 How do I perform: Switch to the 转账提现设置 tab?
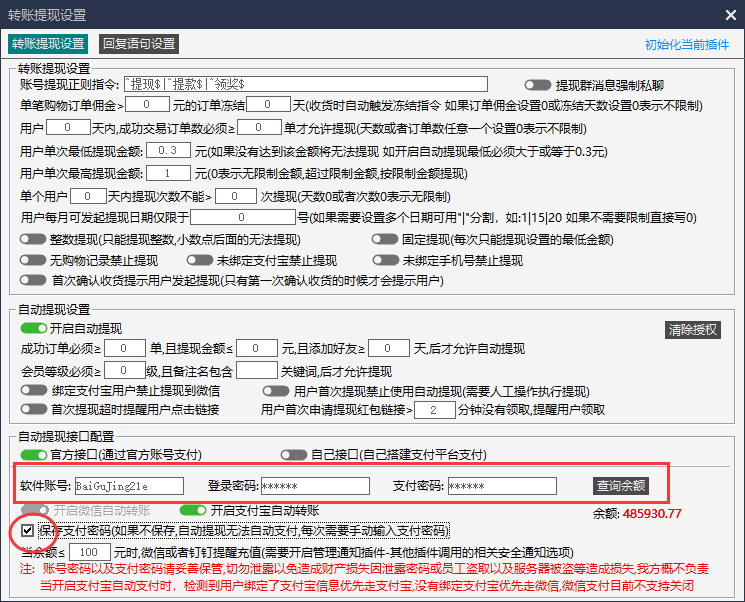coord(47,43)
